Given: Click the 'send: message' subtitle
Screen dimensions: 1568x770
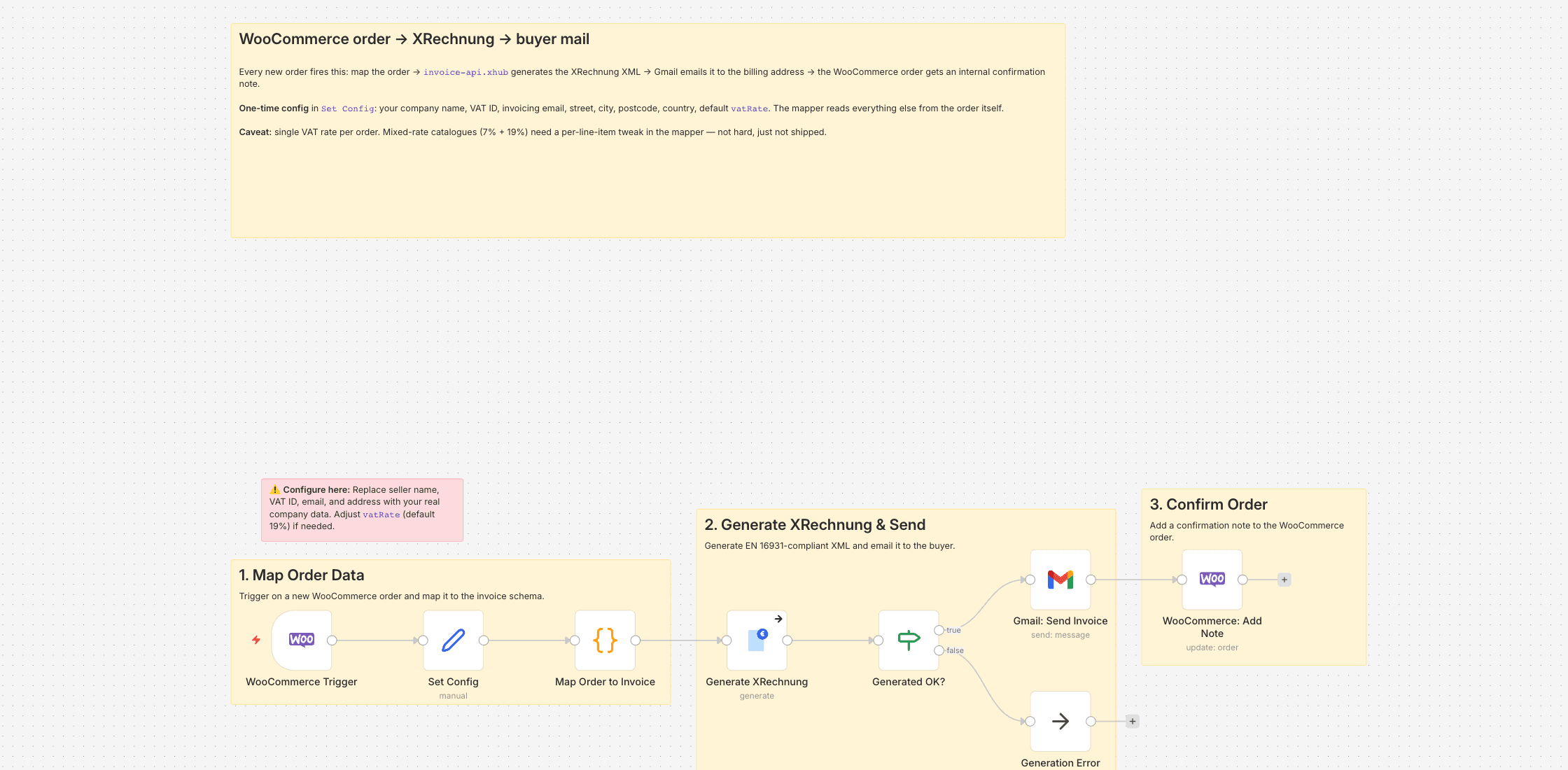Looking at the screenshot, I should point(1060,635).
